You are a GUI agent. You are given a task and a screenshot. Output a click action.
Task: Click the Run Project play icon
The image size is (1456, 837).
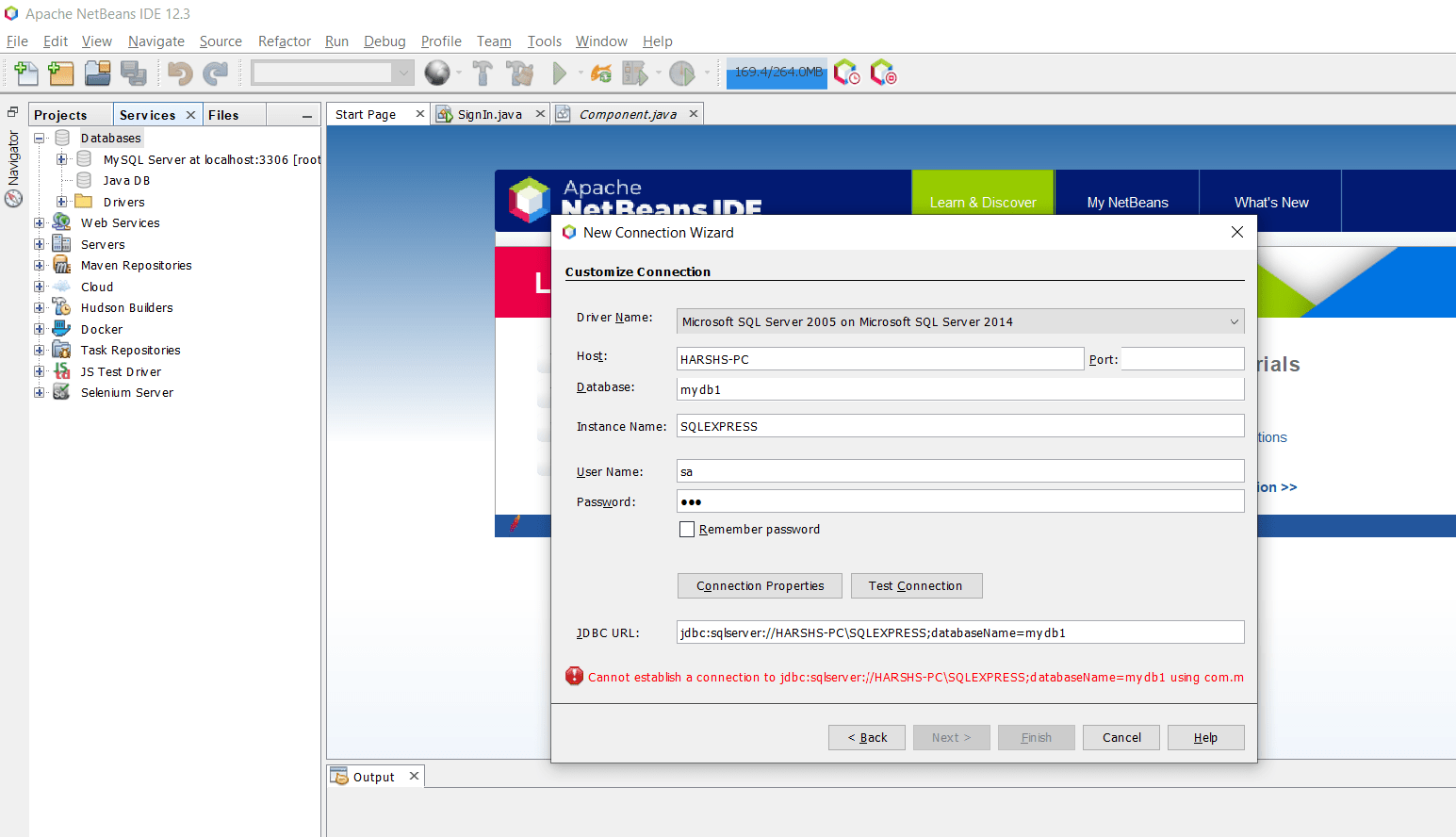coord(560,73)
